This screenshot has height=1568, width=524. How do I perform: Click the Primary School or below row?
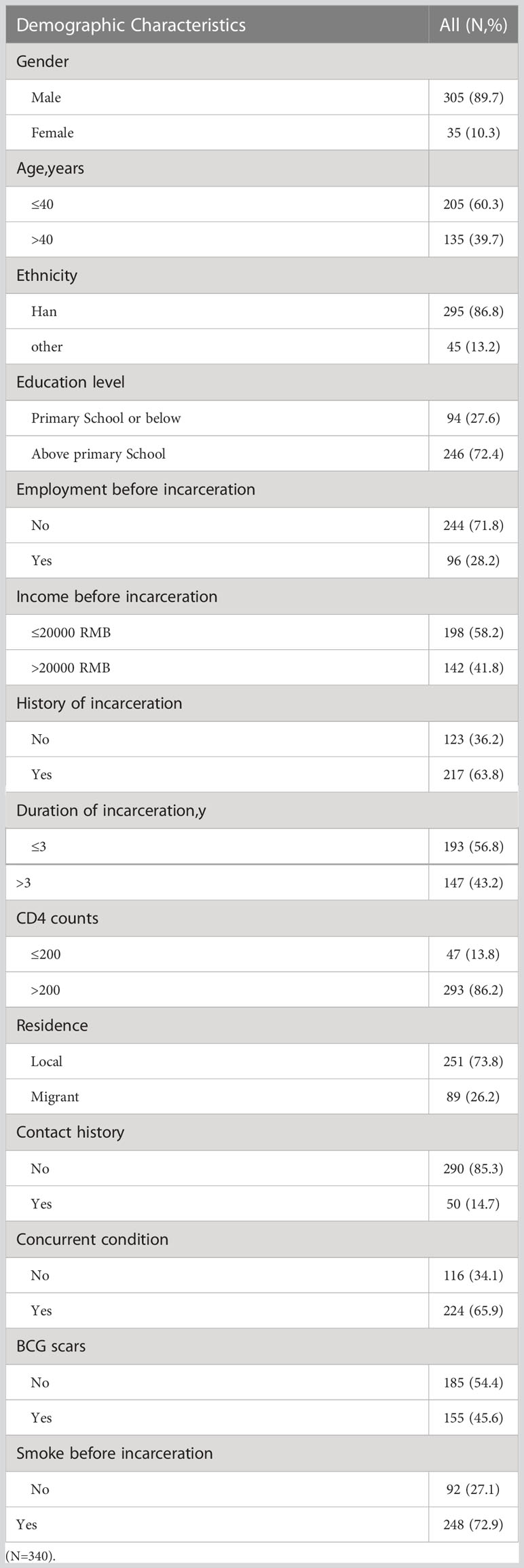point(262,418)
